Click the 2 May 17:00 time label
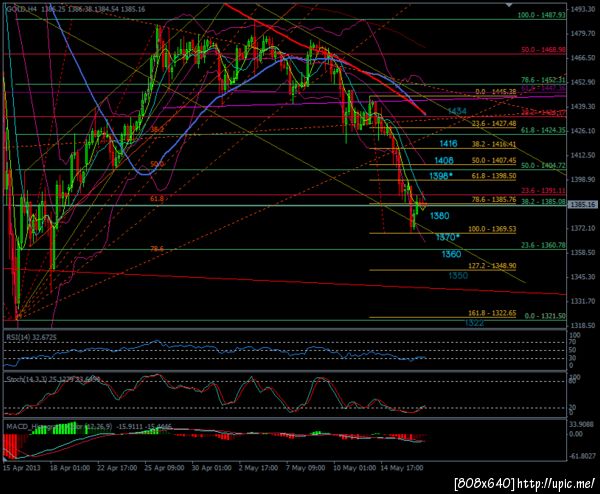The height and width of the screenshot is (494, 600). point(258,468)
